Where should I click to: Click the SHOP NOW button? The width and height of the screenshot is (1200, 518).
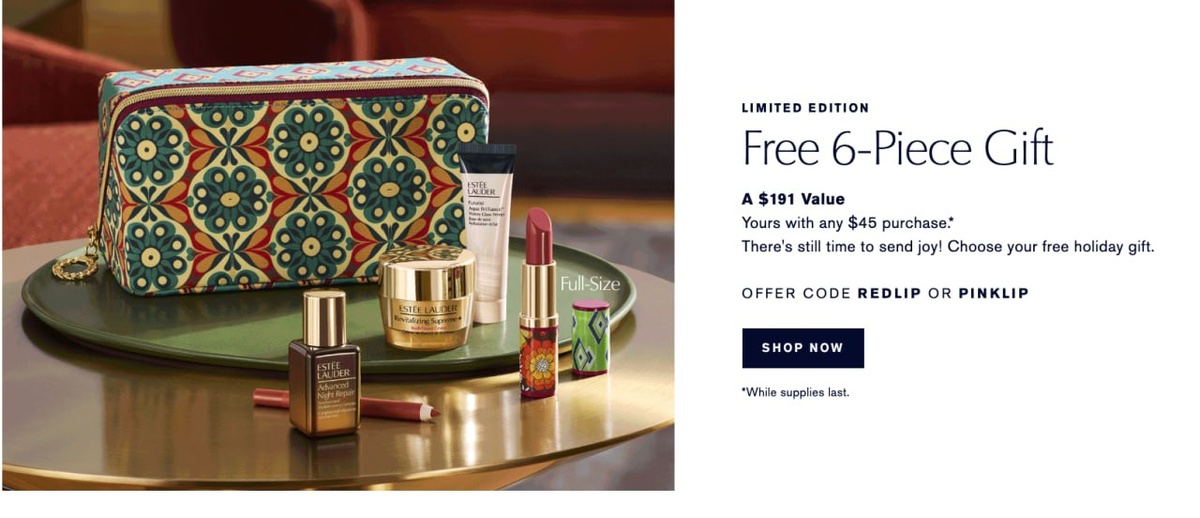point(803,348)
